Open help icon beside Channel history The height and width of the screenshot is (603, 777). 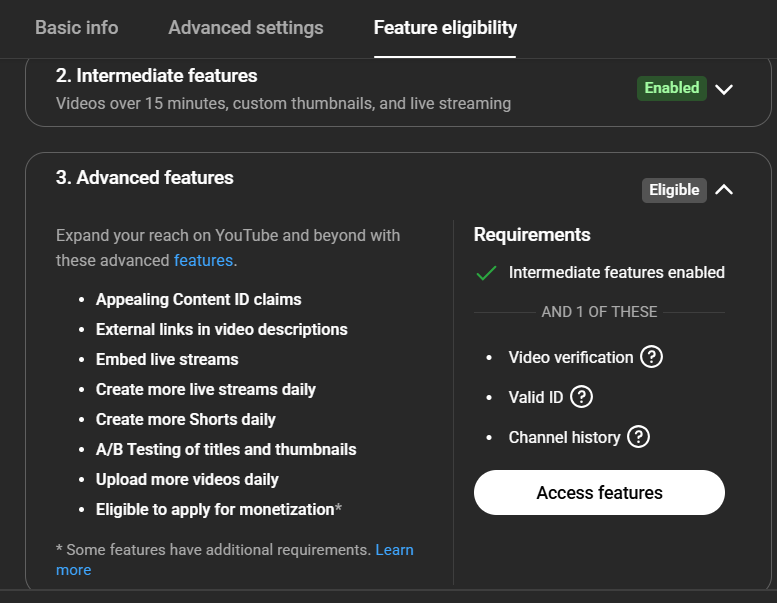pos(638,437)
